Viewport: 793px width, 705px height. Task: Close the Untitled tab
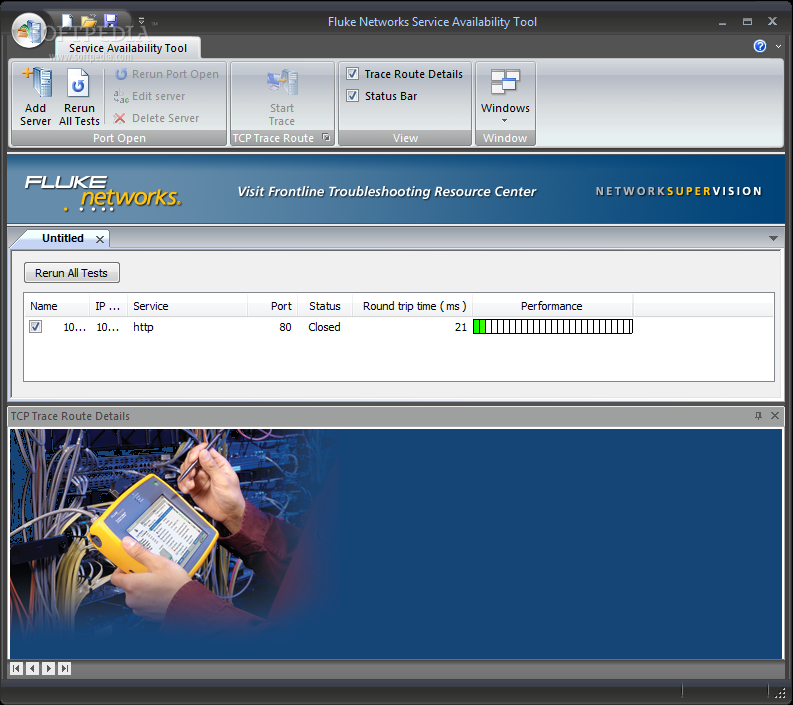[100, 239]
